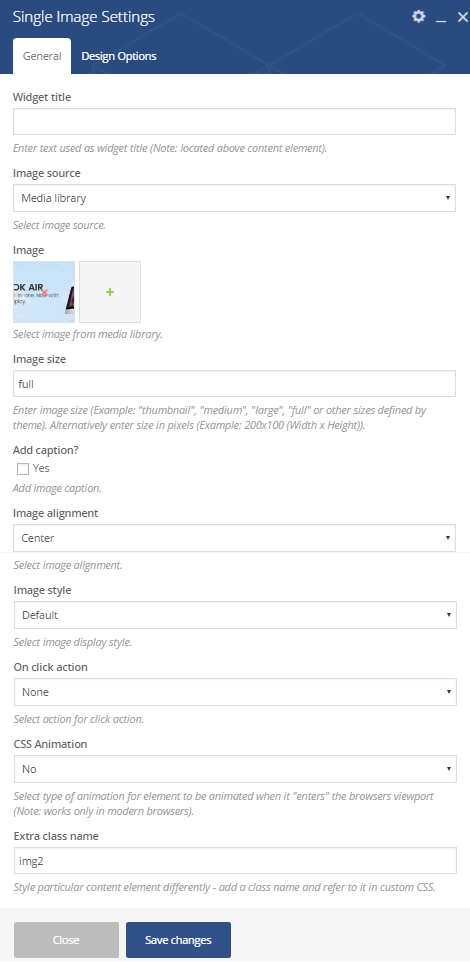Click the Save changes button
470x962 pixels.
click(179, 940)
